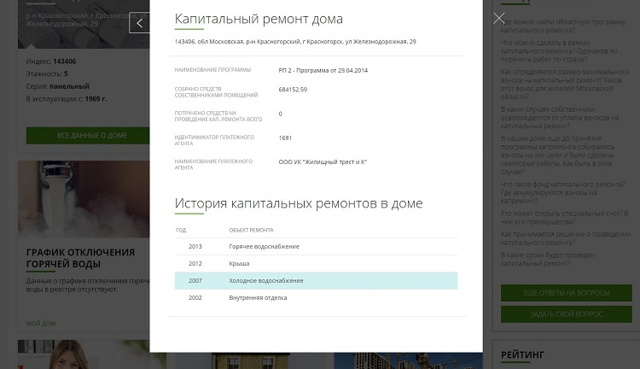Click the 'ВСЕ ДАННЫЕ О ДОМЕ' button
640x369 pixels.
(x=88, y=136)
